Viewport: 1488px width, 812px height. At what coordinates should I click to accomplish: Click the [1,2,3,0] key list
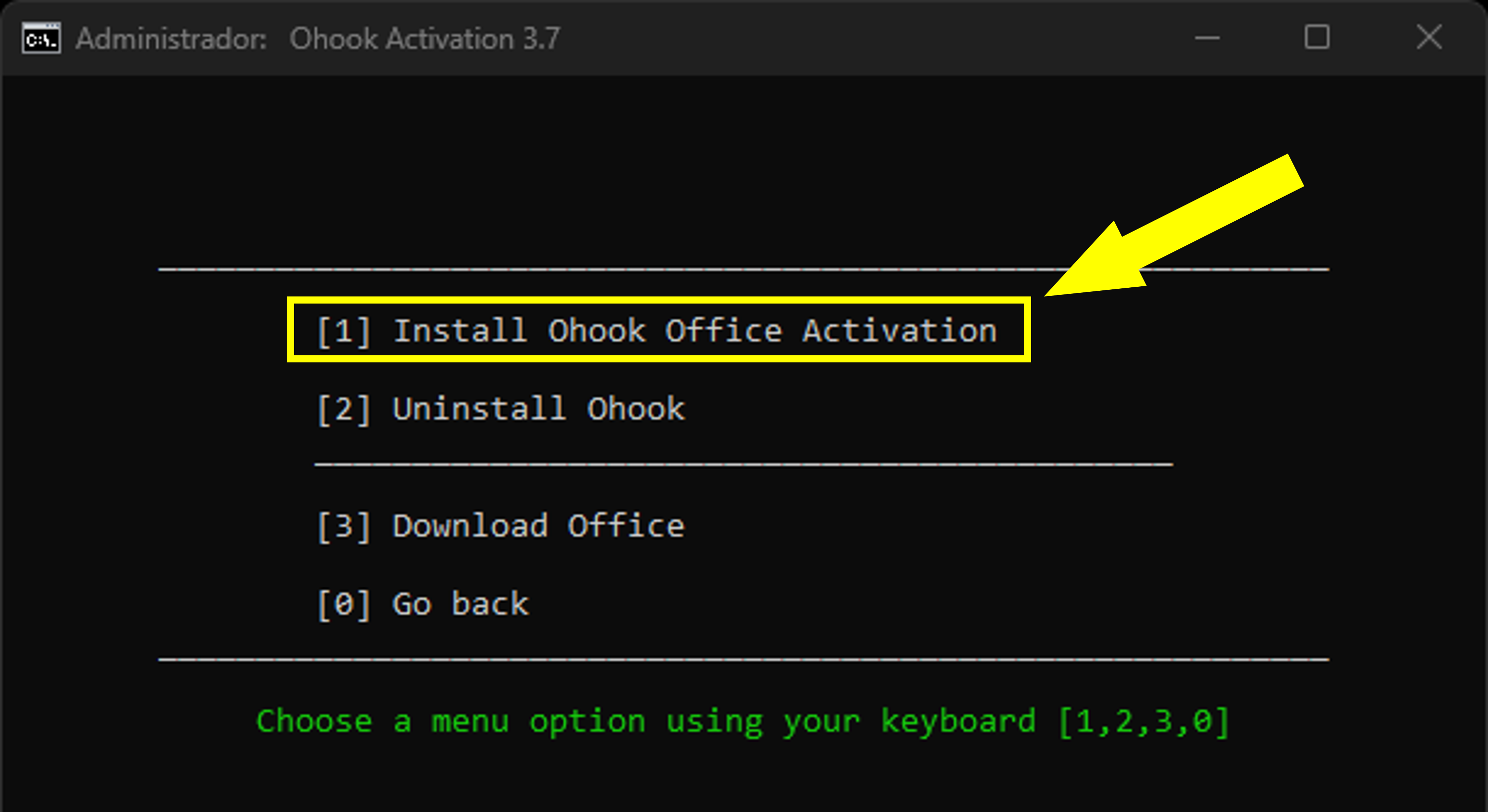point(1144,721)
